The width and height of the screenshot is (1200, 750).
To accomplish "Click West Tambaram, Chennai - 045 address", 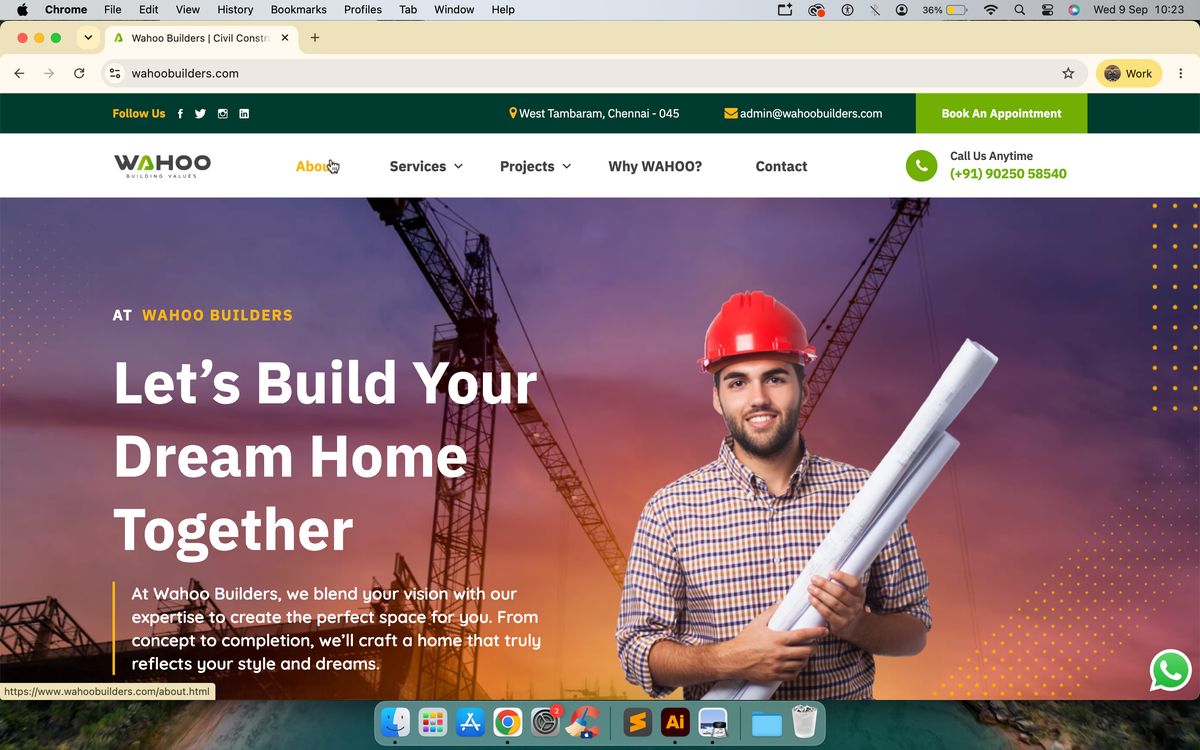I will click(599, 114).
